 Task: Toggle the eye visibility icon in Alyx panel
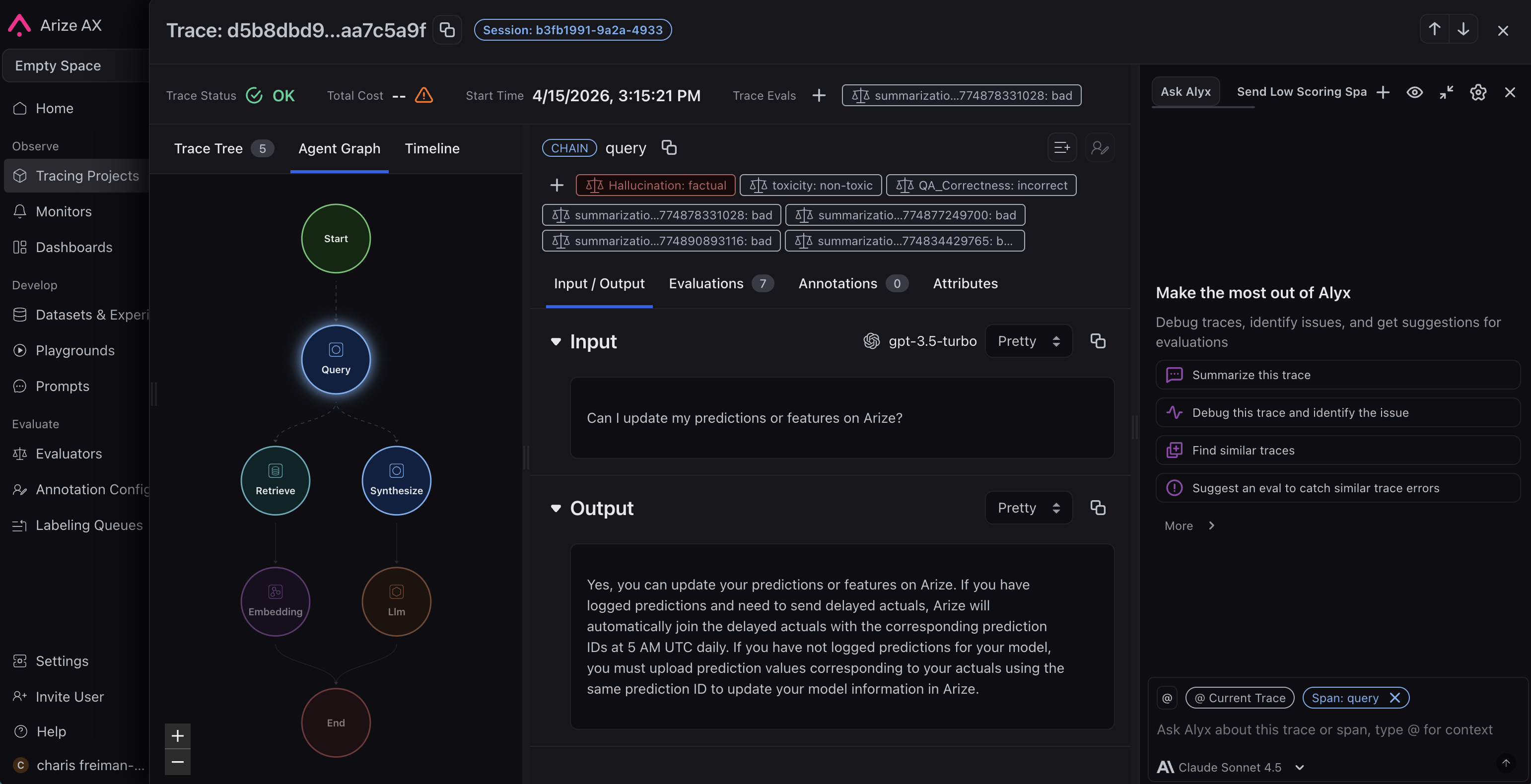point(1414,92)
